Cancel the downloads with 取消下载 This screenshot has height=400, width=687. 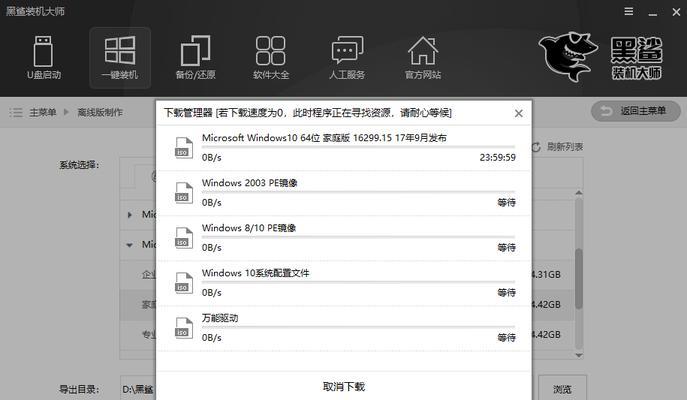click(x=344, y=386)
